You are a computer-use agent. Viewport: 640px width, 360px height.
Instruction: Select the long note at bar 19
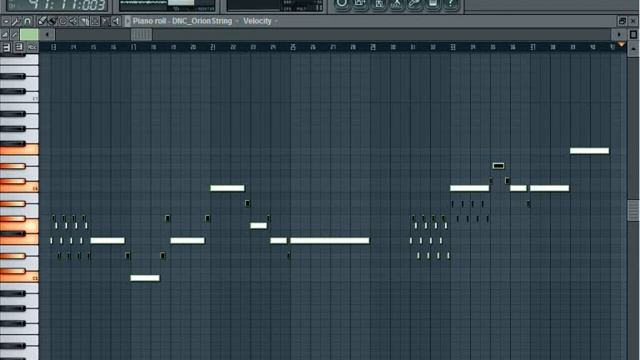187,240
